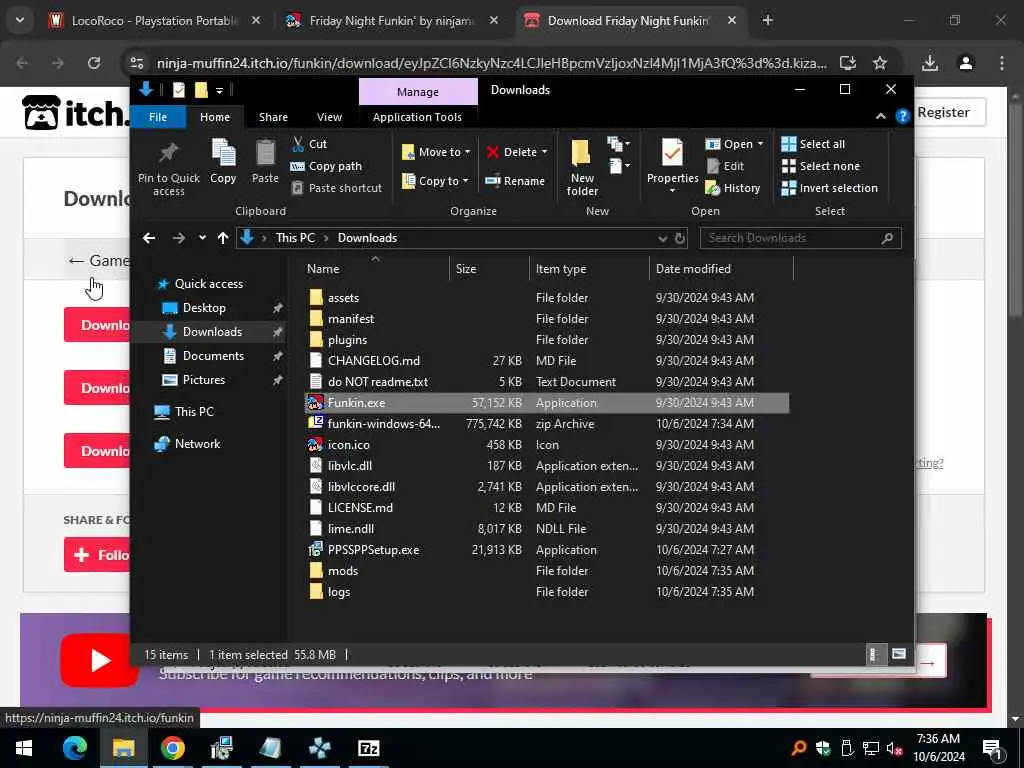Screen dimensions: 1024x768
Task: Switch to the Home ribbon tab
Action: tap(215, 117)
